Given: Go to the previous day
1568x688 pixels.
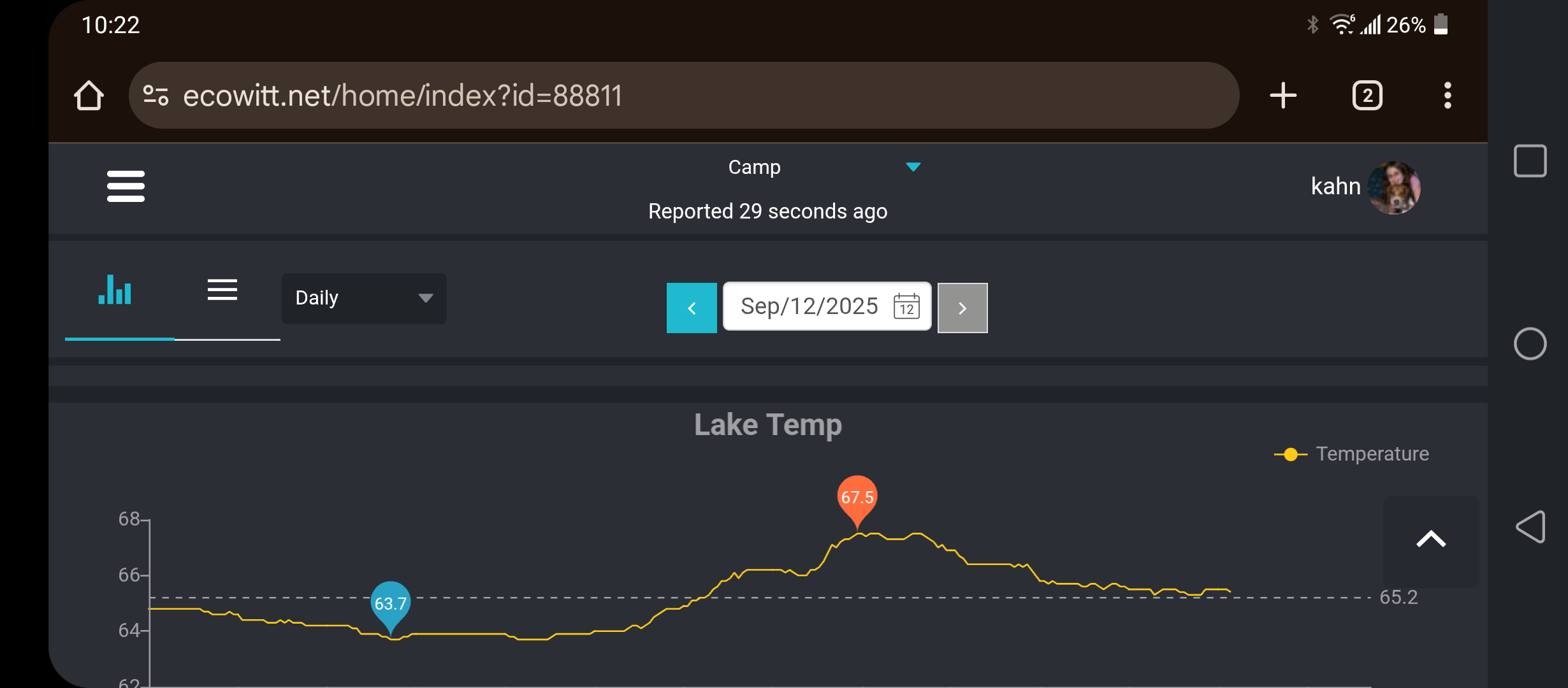Looking at the screenshot, I should click(x=692, y=308).
